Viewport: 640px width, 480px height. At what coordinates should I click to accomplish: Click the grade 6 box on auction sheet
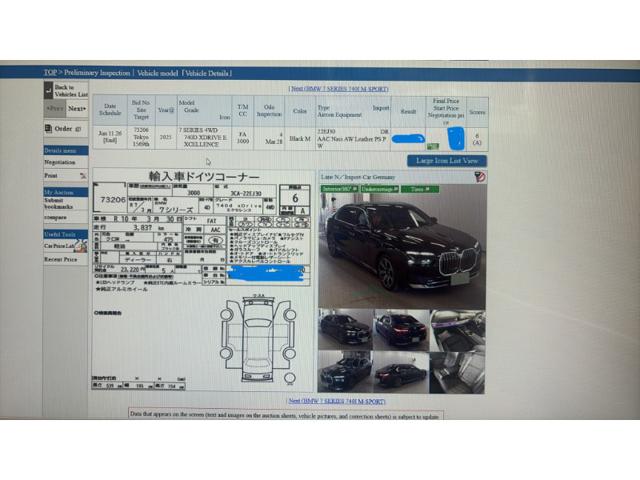[x=295, y=198]
